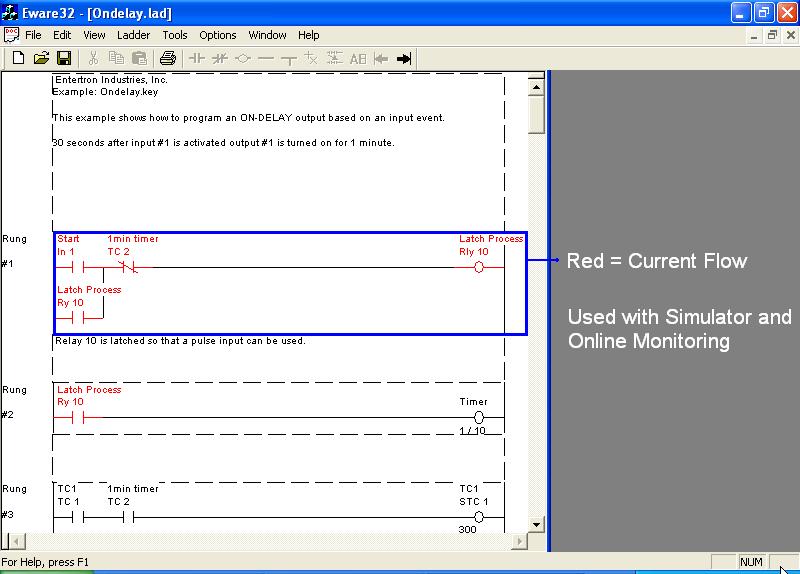Image resolution: width=800 pixels, height=574 pixels.
Task: Click the '30 seconds after input #1' comment
Action: point(223,143)
